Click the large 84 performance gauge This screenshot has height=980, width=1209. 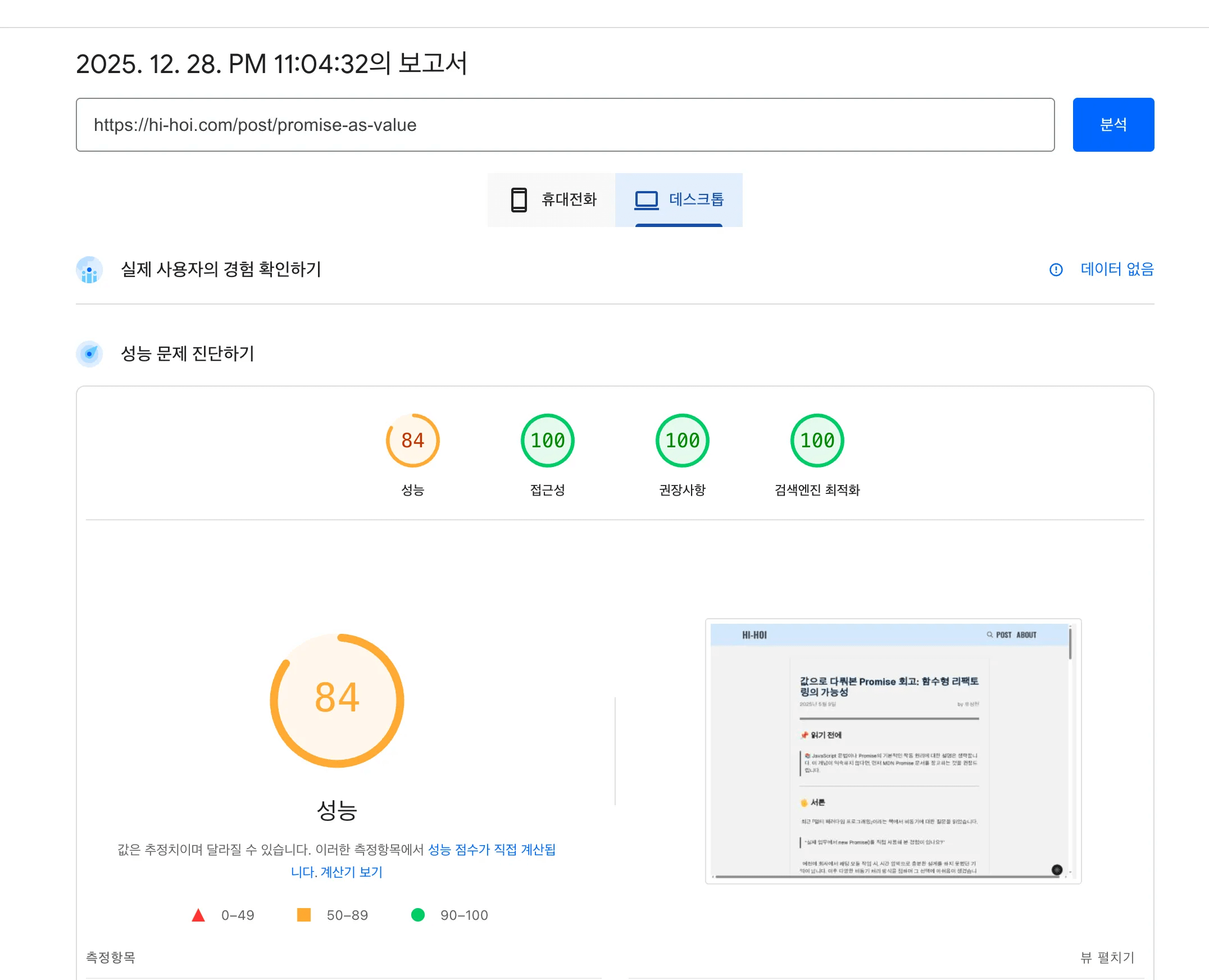point(337,700)
